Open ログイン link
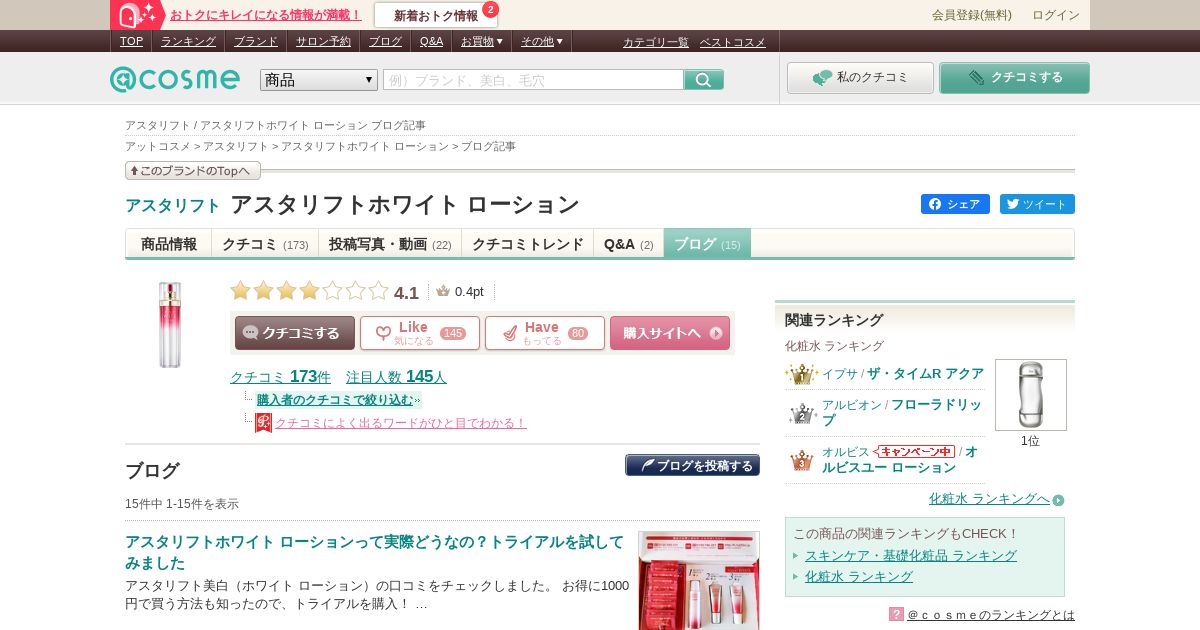 [x=1056, y=15]
